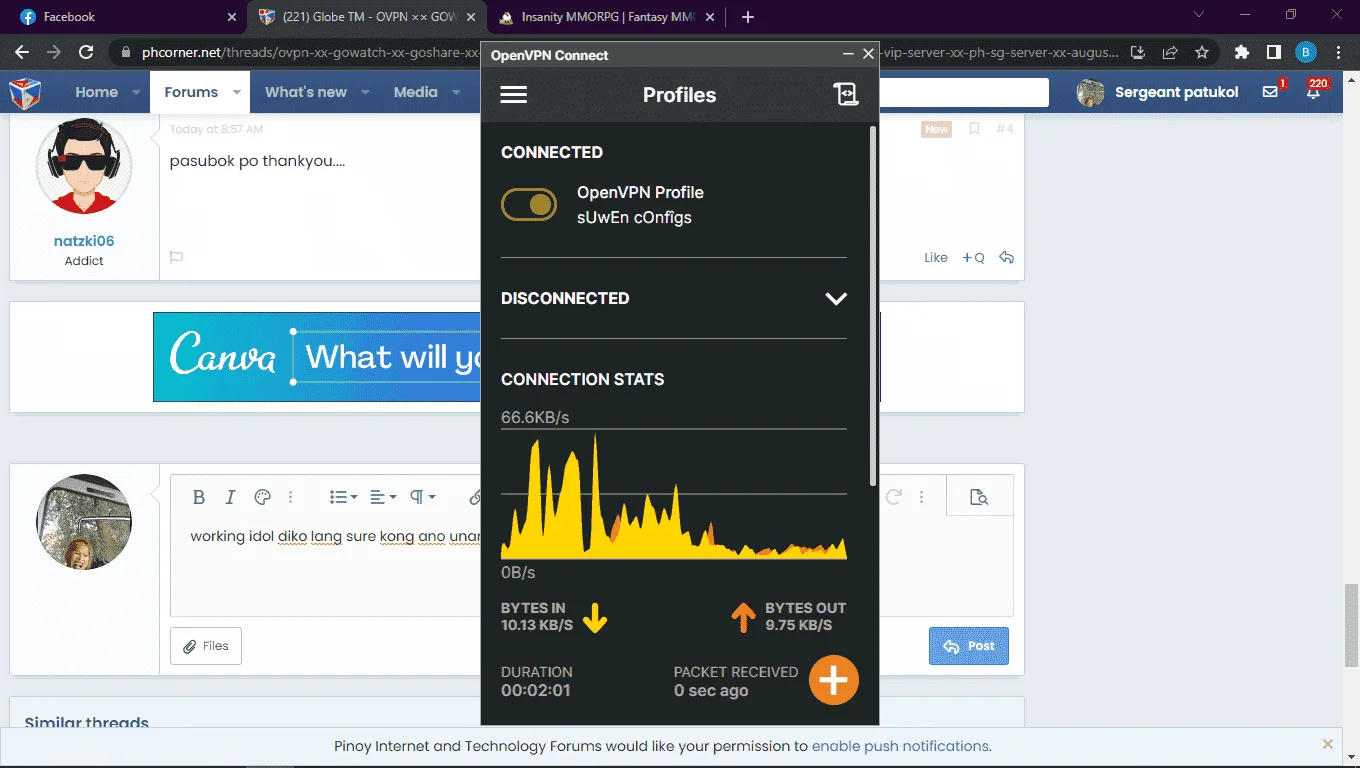
Task: Click into the reply message text area
Action: tap(591, 566)
